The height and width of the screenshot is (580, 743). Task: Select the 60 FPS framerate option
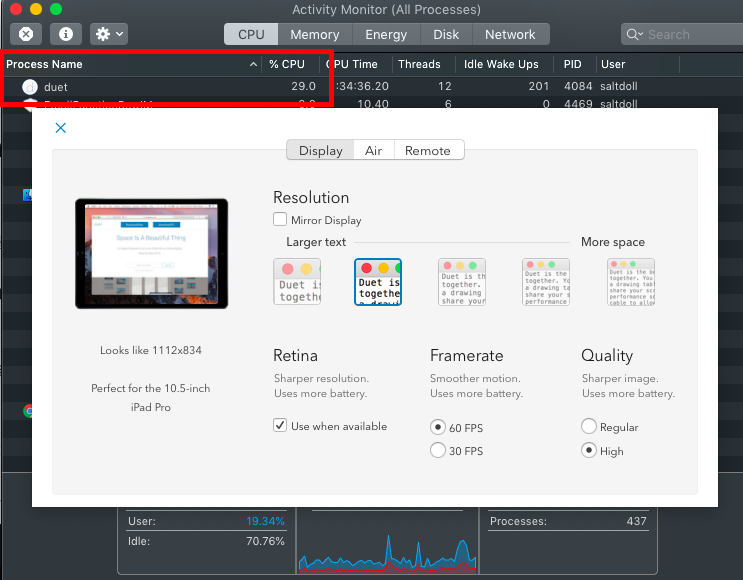[438, 427]
